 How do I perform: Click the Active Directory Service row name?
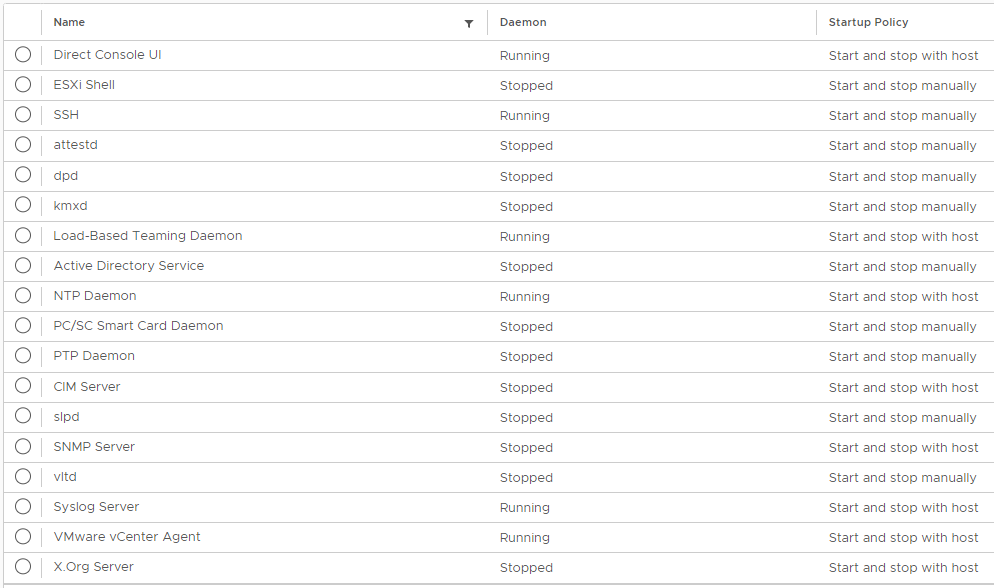pyautogui.click(x=129, y=265)
